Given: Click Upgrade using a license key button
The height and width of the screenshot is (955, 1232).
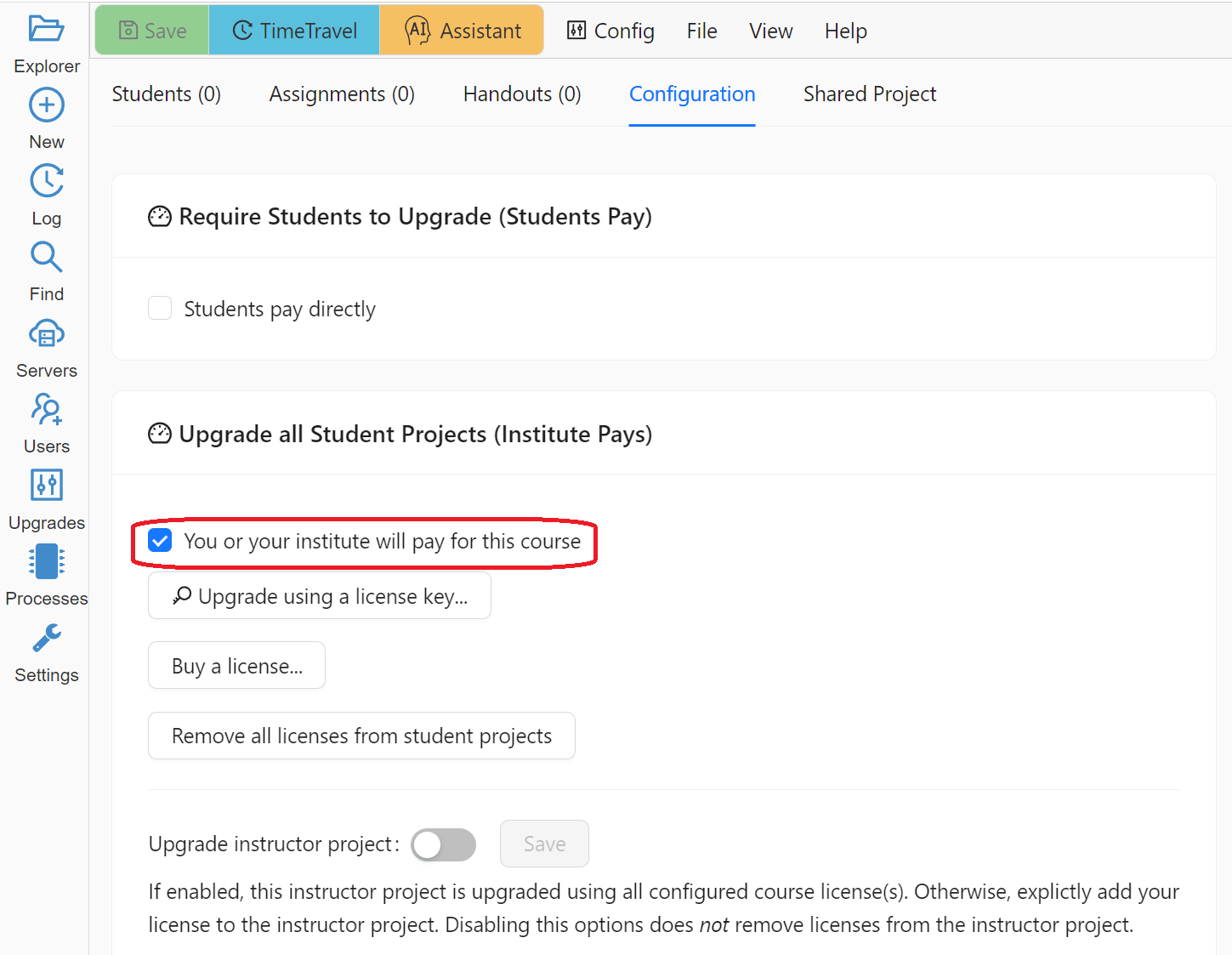Looking at the screenshot, I should coord(320,596).
